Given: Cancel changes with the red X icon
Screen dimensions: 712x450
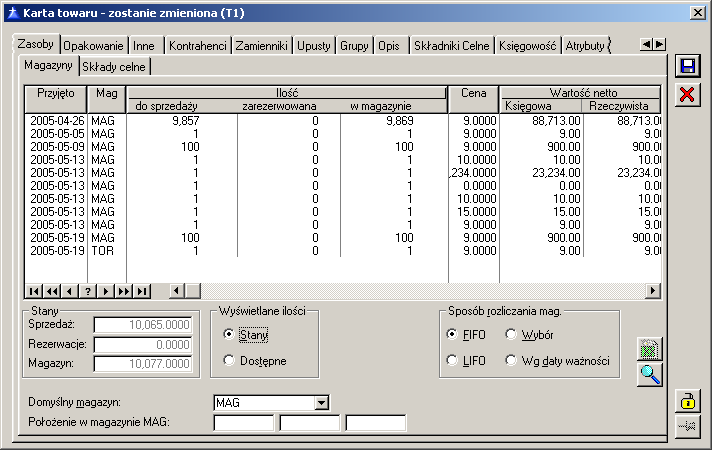Looking at the screenshot, I should 687,95.
